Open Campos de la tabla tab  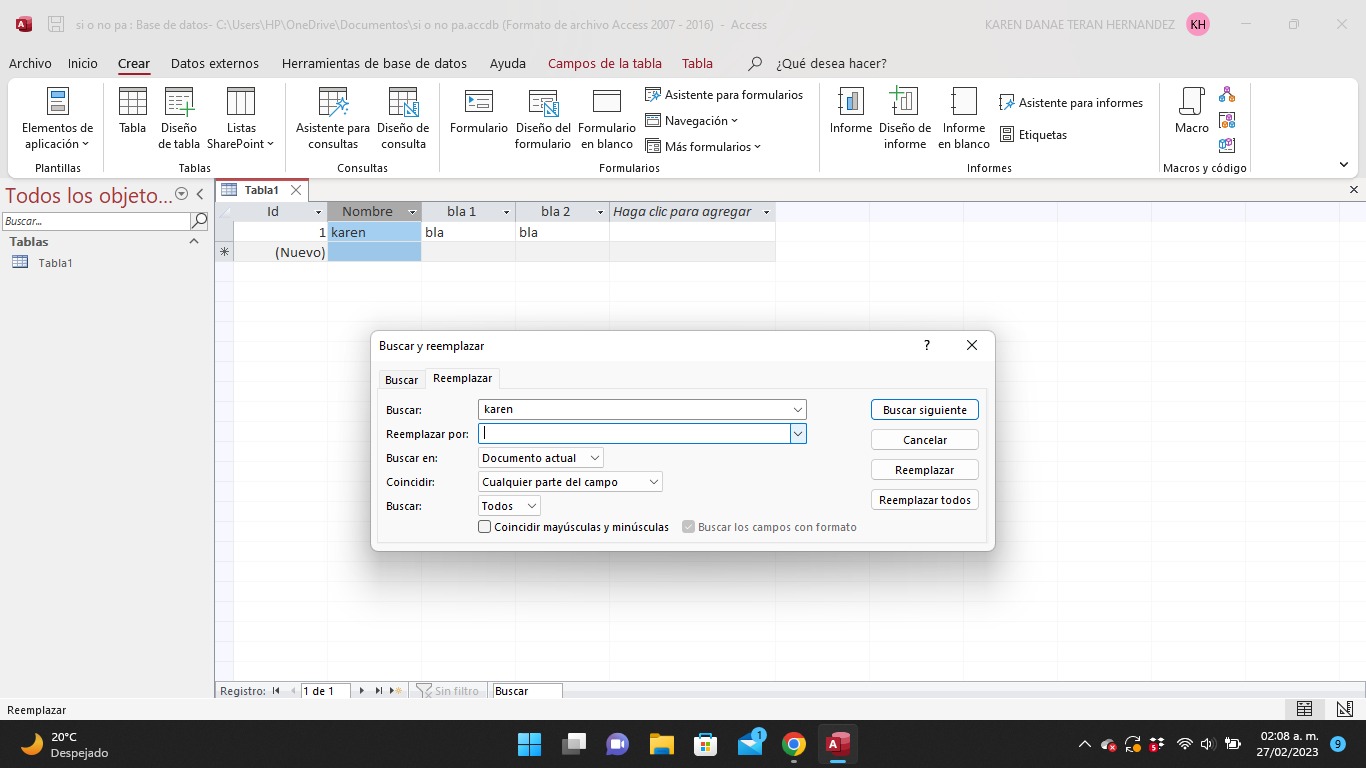pyautogui.click(x=605, y=63)
